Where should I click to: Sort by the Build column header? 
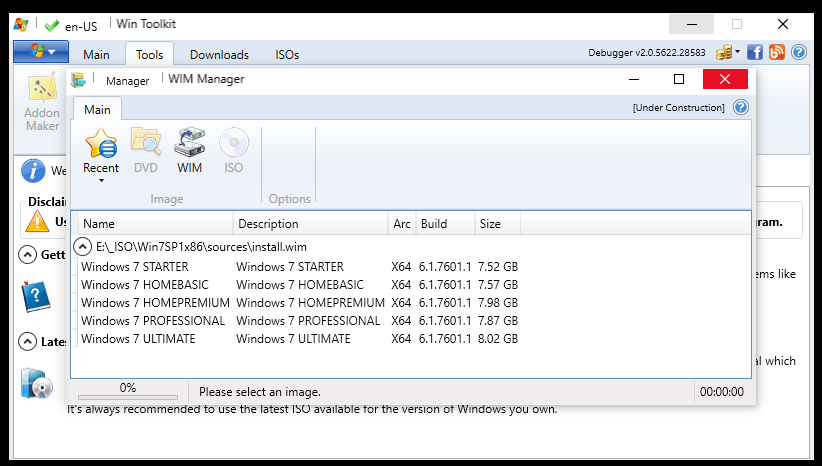click(445, 224)
